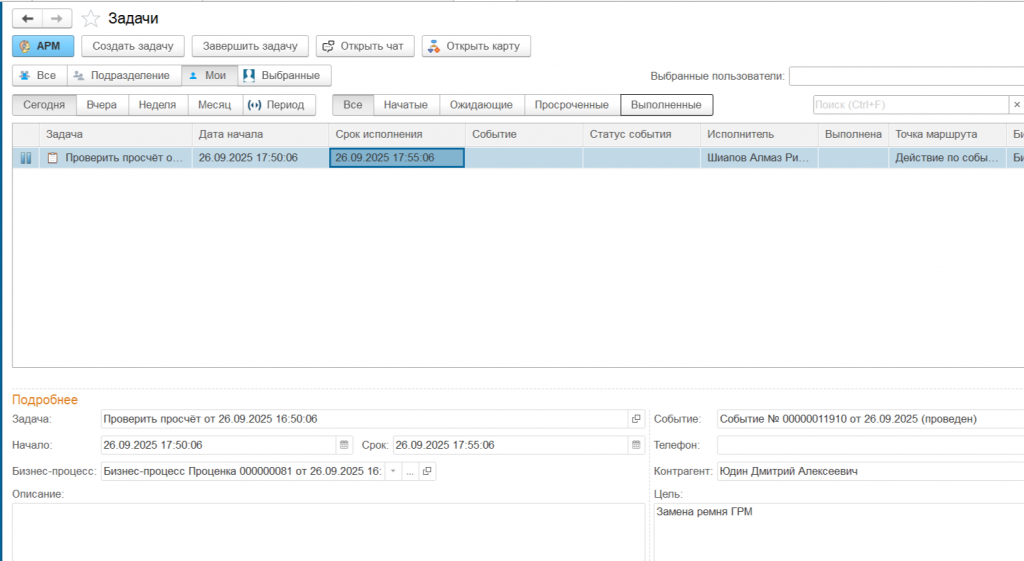Switch task filter to Подразделение
The width and height of the screenshot is (1024, 561).
[x=123, y=75]
